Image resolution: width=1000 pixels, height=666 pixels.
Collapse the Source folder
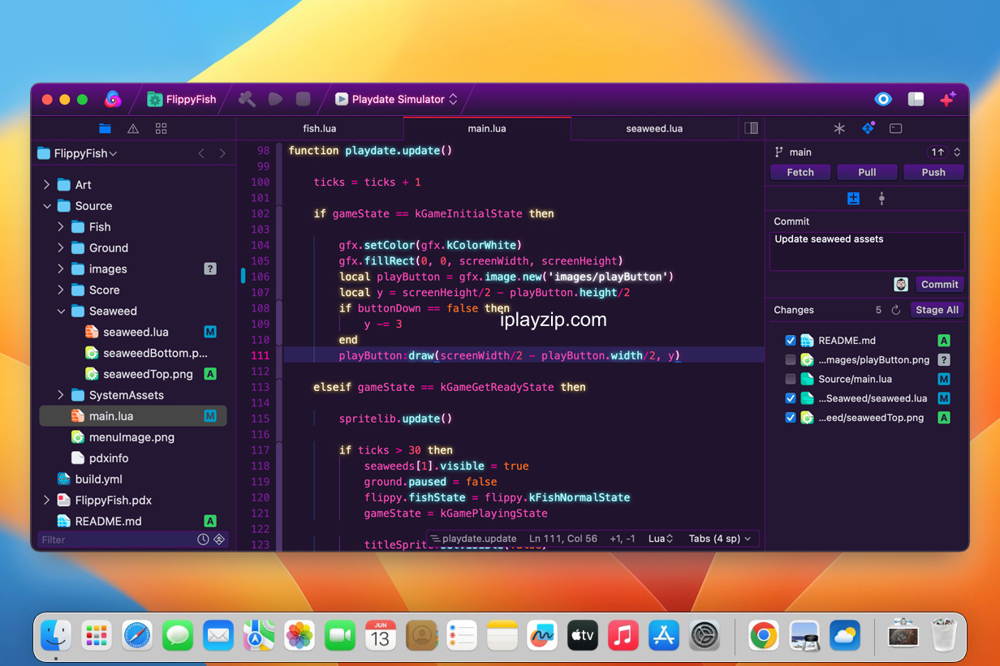click(47, 206)
